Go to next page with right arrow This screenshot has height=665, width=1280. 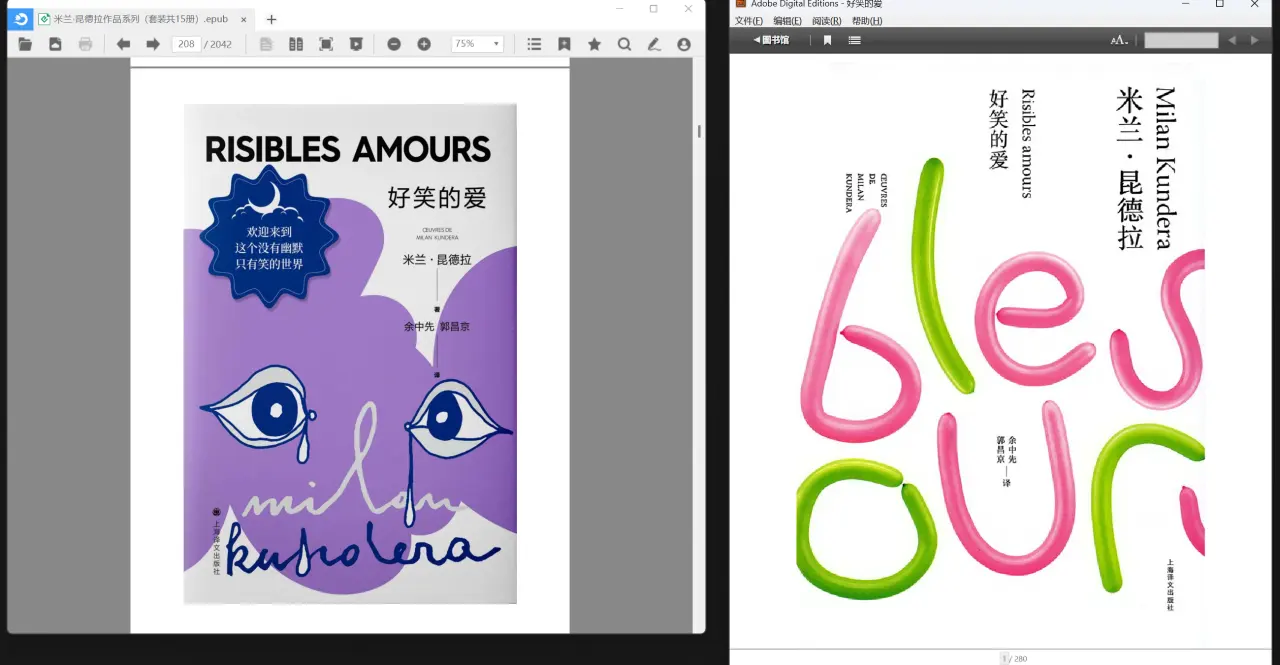(153, 44)
